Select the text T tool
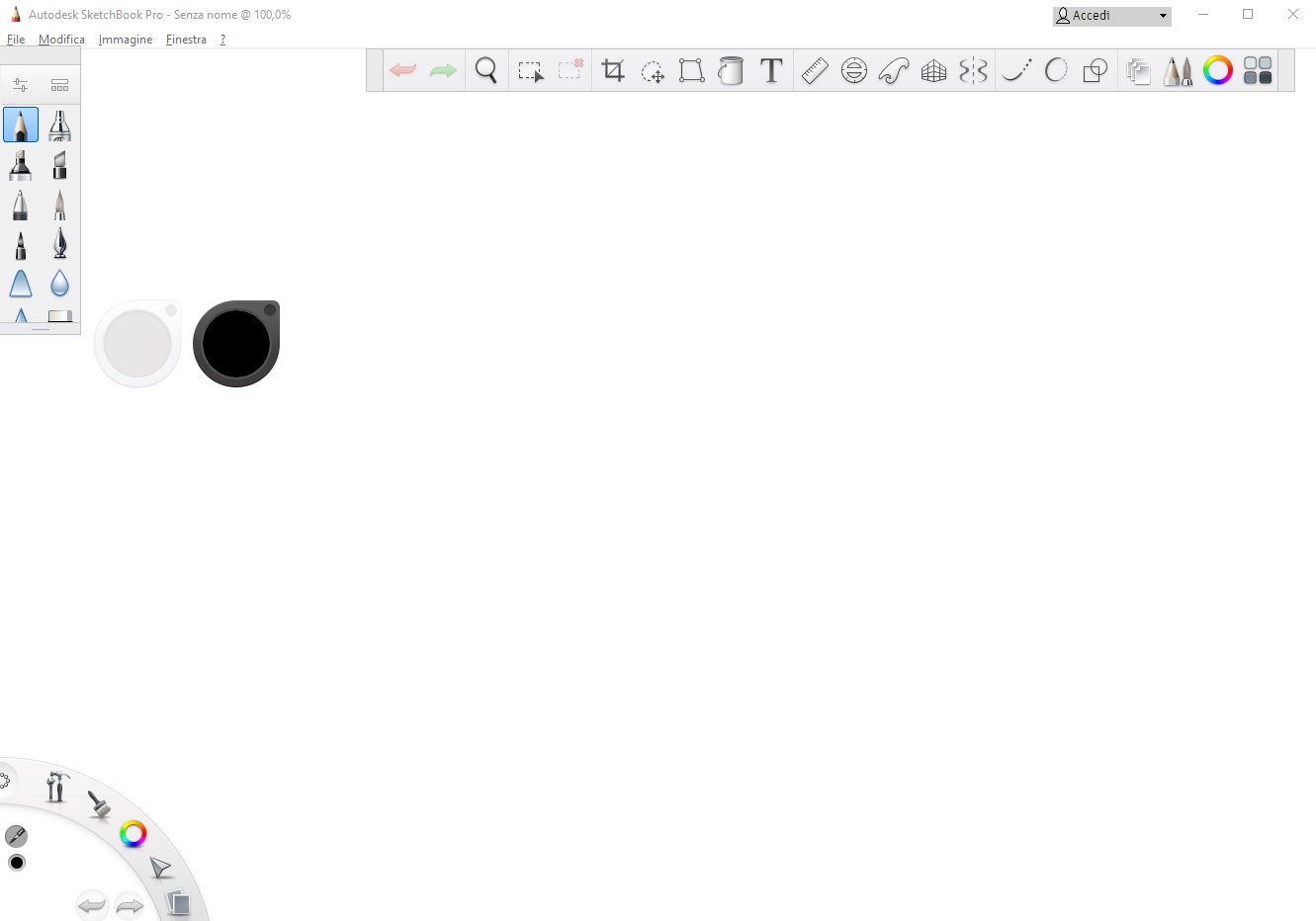Screen dimensions: 1316x921 click(x=771, y=70)
